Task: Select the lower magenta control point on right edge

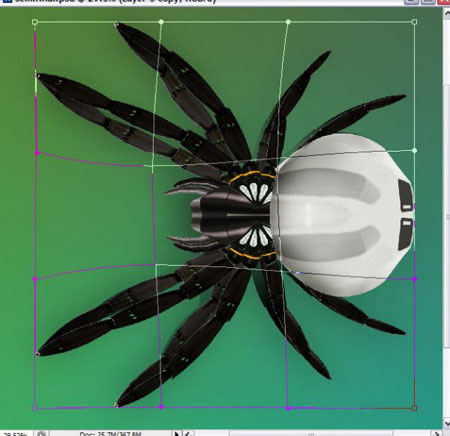Action: [x=414, y=279]
